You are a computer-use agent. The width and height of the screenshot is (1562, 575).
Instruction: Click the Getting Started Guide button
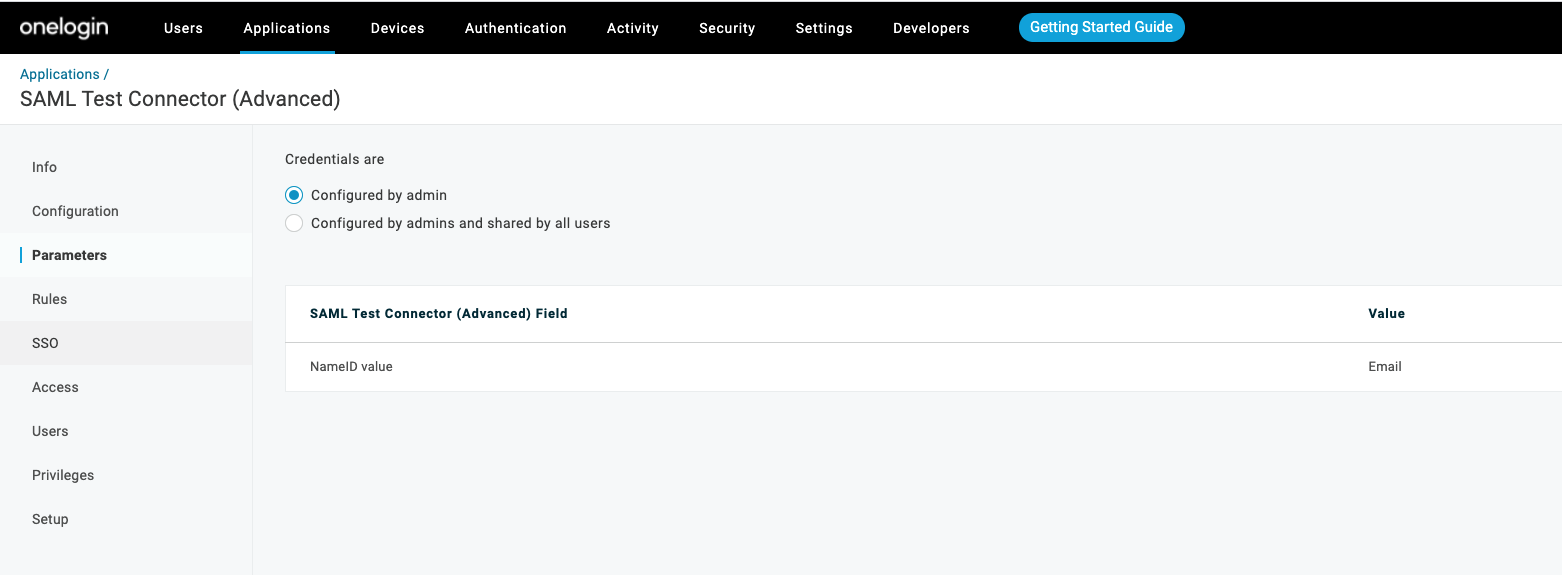pos(1101,27)
